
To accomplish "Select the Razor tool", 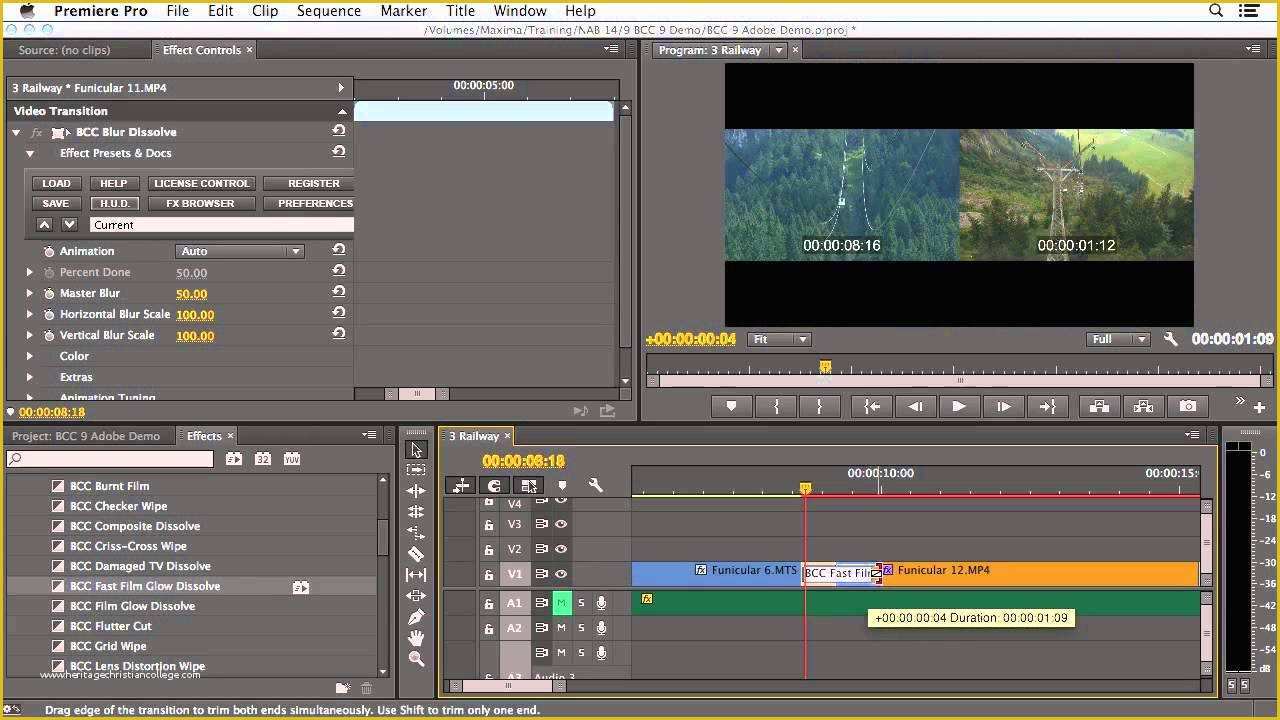I will (416, 554).
